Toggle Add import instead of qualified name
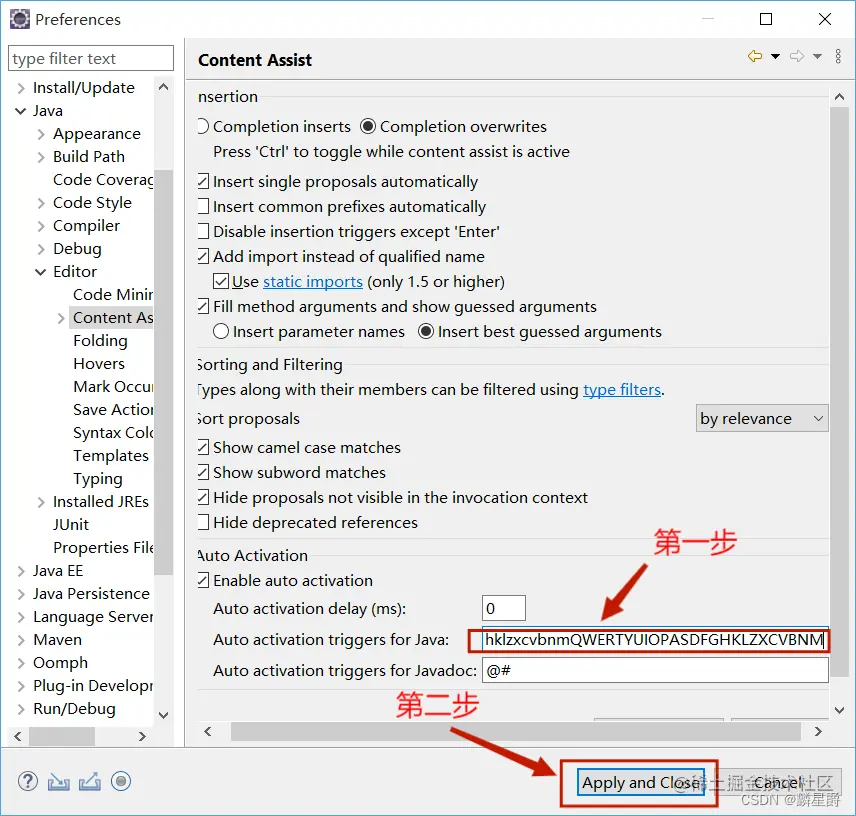Viewport: 856px width, 816px height. click(x=203, y=257)
